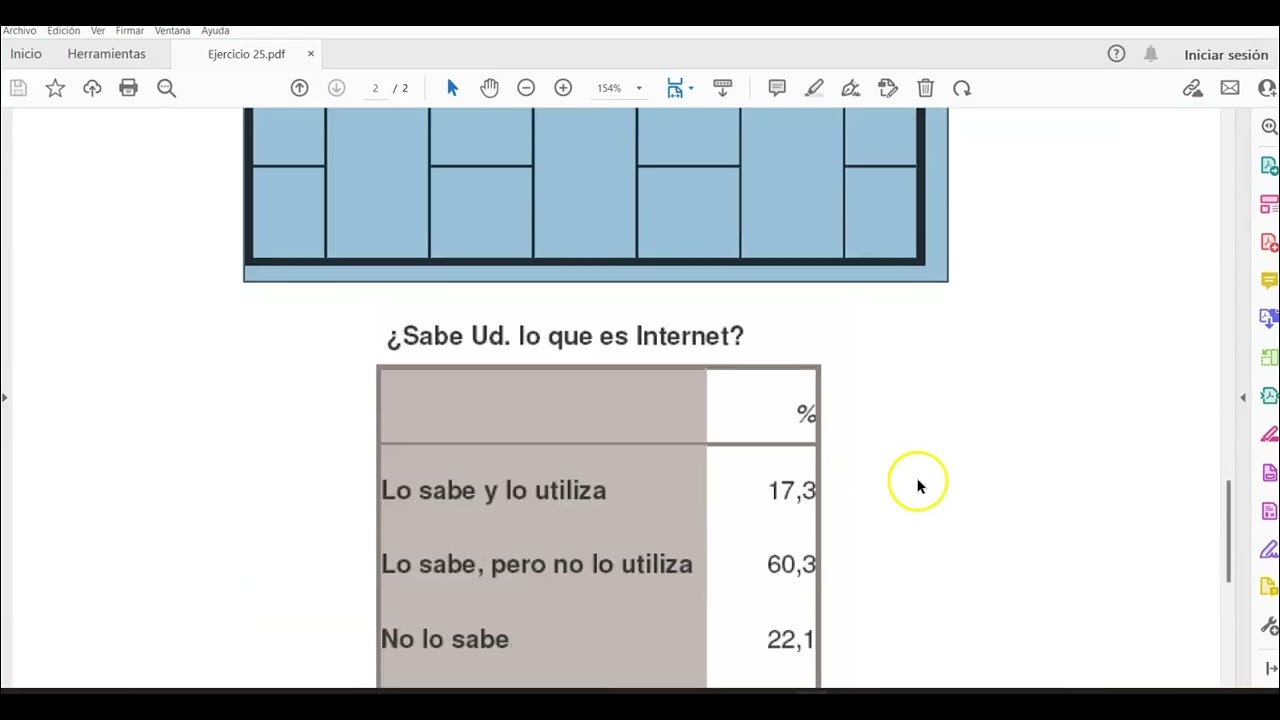This screenshot has height=720, width=1280.
Task: Print the document
Action: (x=128, y=88)
